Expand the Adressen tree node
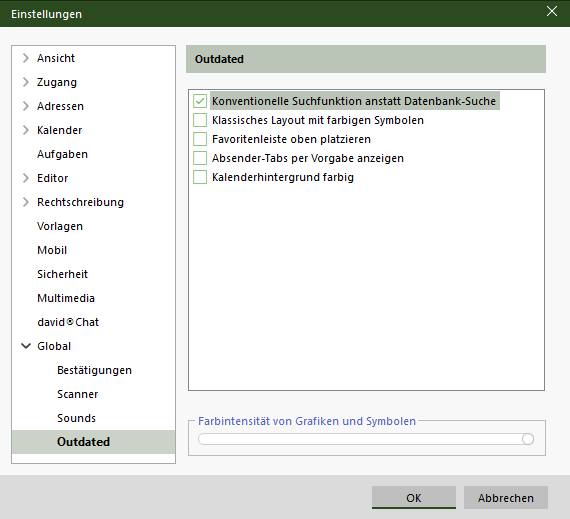Image resolution: width=570 pixels, height=519 pixels. click(25, 106)
